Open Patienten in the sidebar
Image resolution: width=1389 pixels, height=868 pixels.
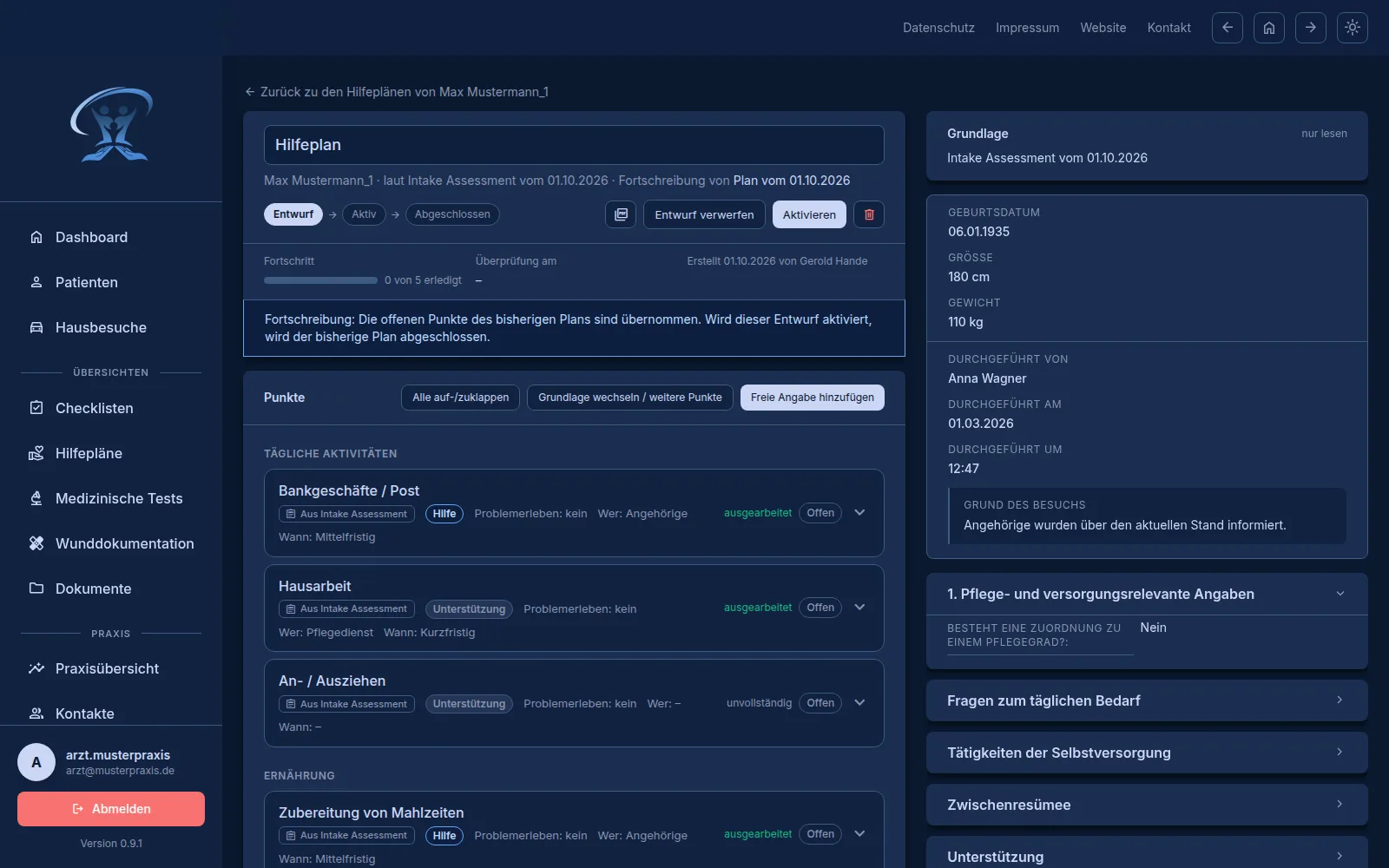tap(111, 282)
